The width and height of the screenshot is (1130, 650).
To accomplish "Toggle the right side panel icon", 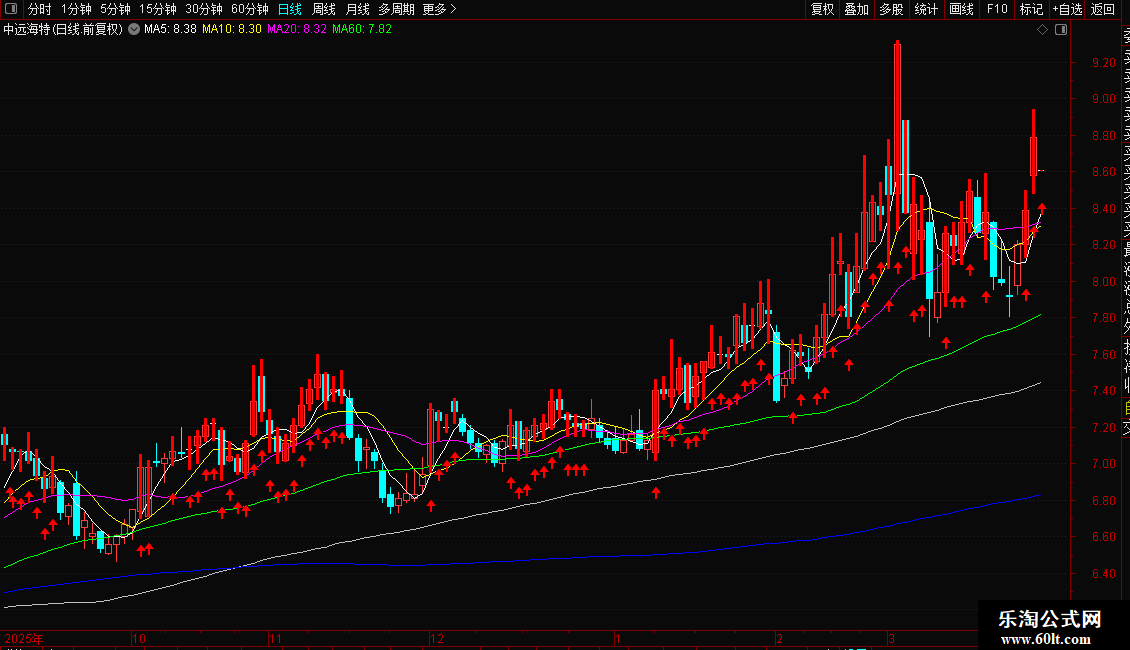I will coord(1061,30).
